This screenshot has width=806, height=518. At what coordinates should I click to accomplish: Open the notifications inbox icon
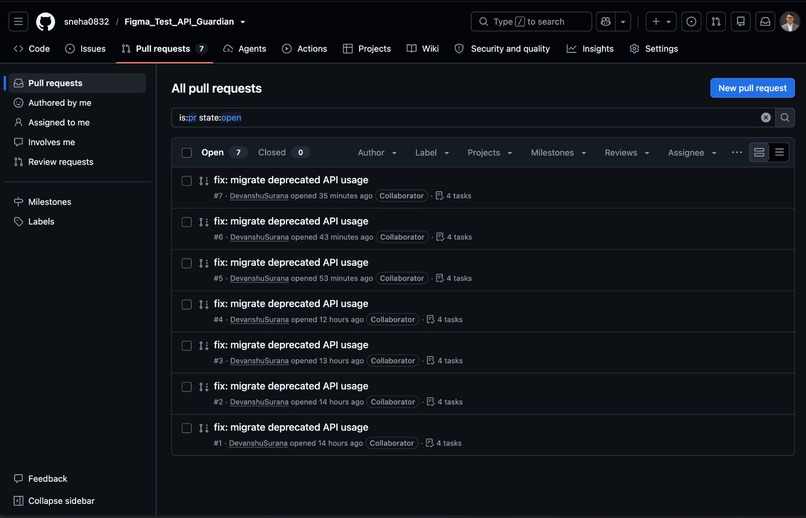765,22
